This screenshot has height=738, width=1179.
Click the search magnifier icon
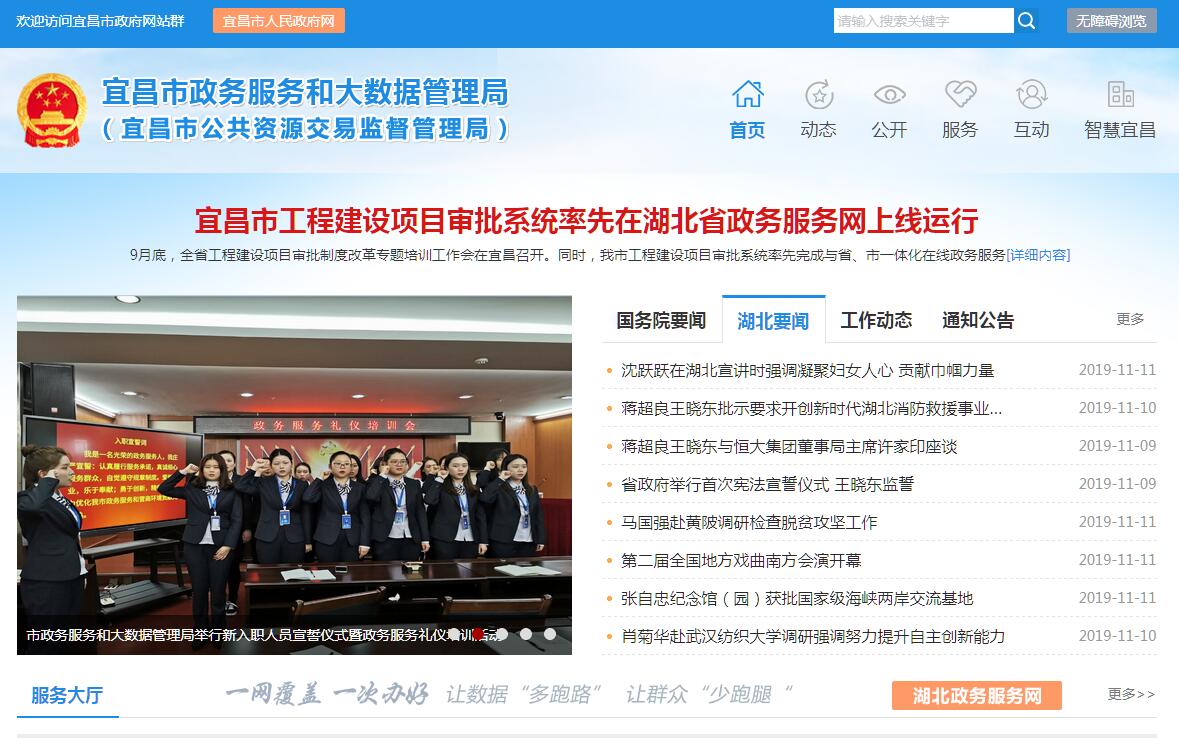click(1026, 21)
